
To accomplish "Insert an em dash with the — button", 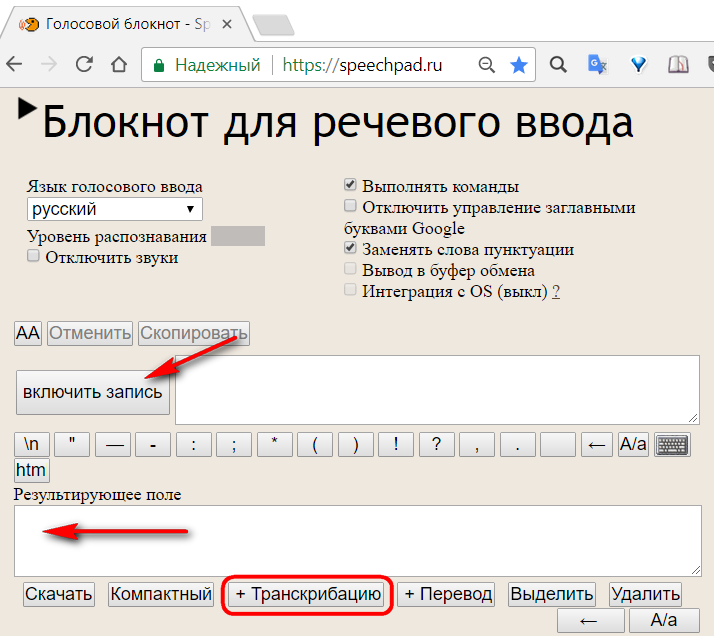I will (113, 444).
